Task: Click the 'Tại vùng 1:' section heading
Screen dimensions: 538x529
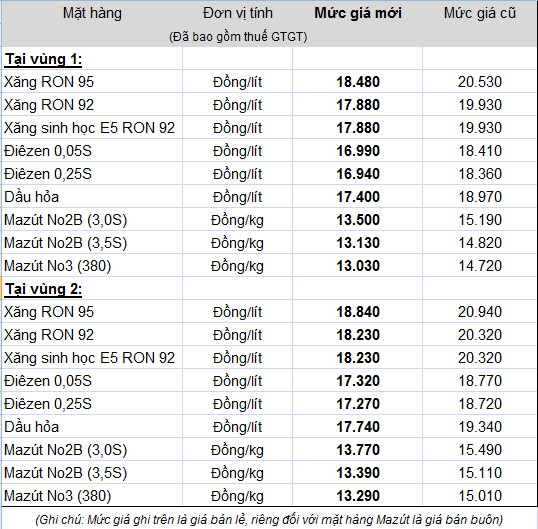Action: (x=44, y=59)
